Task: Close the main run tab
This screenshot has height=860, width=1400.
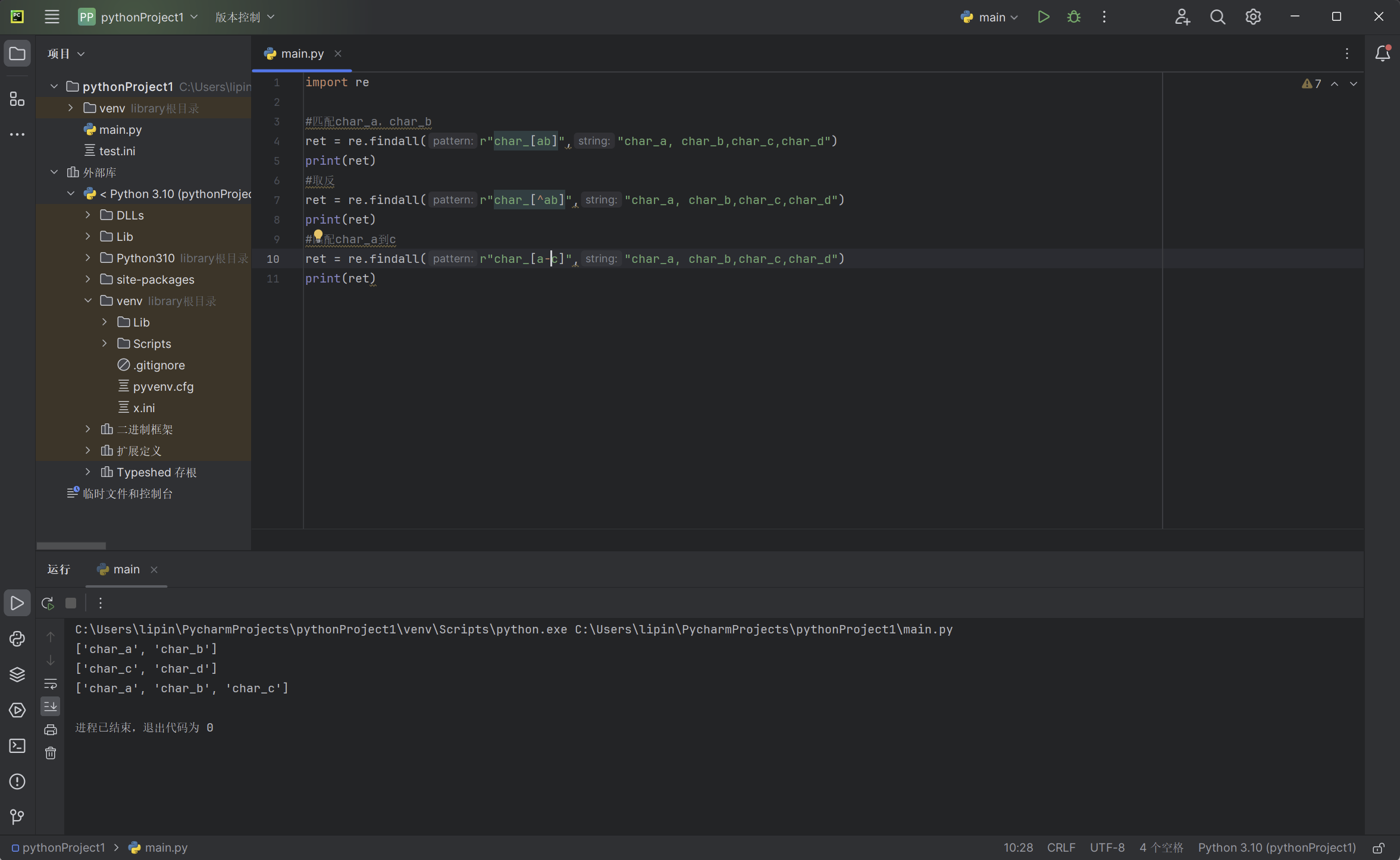Action: (154, 569)
